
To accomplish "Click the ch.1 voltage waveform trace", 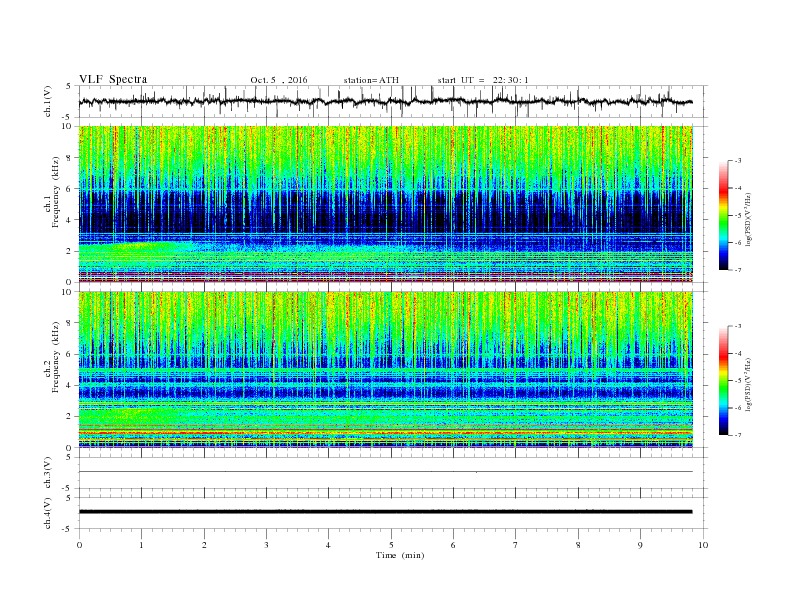I will pos(385,101).
